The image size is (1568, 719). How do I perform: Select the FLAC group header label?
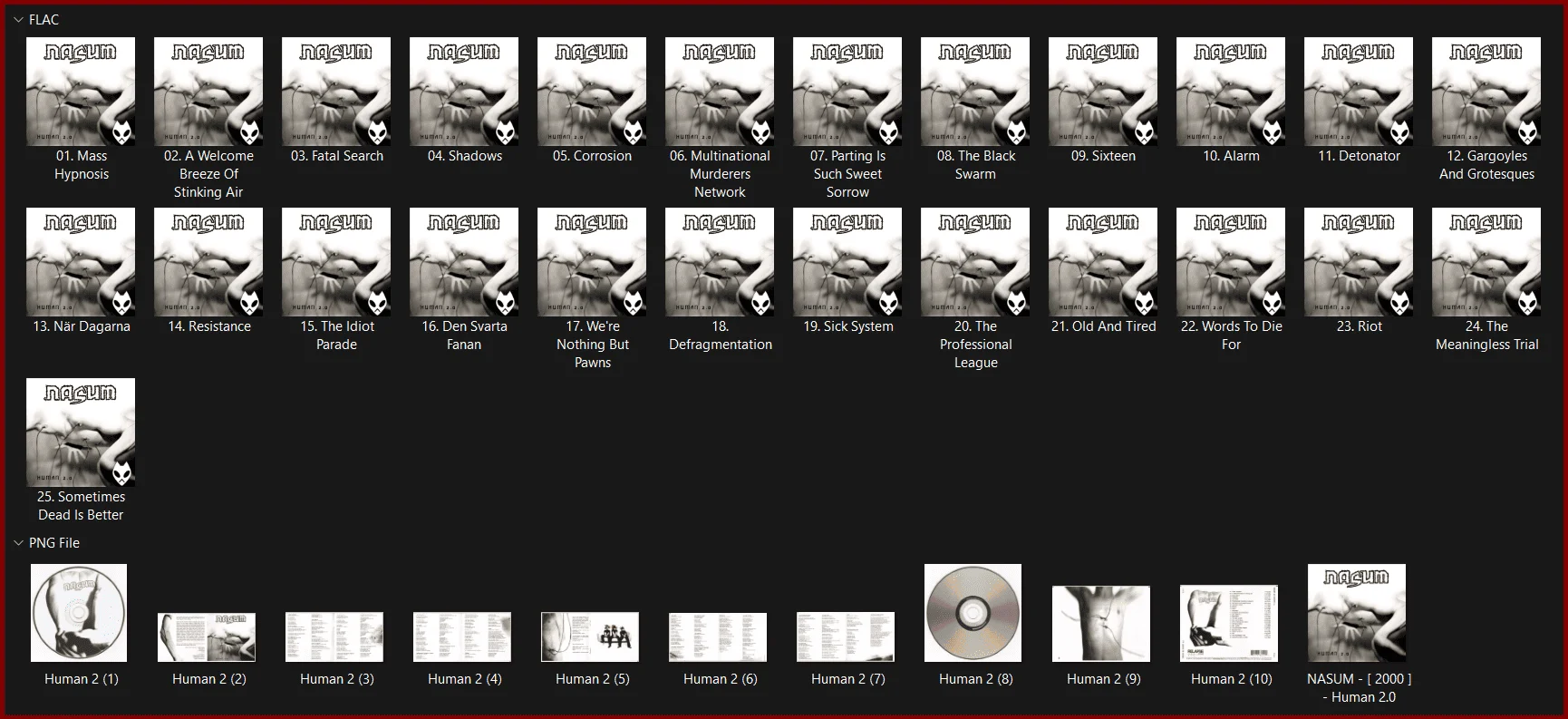click(x=44, y=20)
